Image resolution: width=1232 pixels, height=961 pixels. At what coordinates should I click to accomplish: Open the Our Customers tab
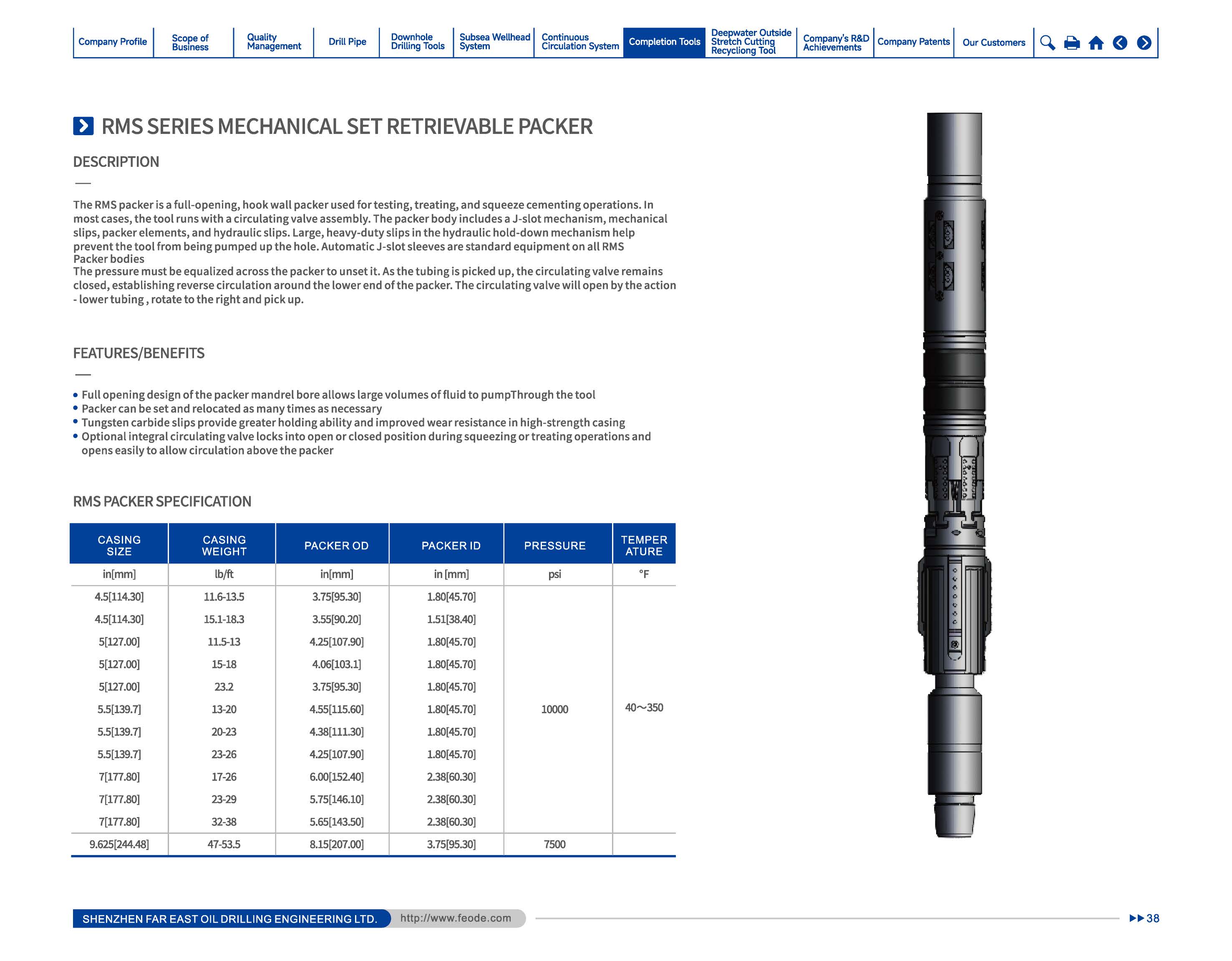(993, 42)
